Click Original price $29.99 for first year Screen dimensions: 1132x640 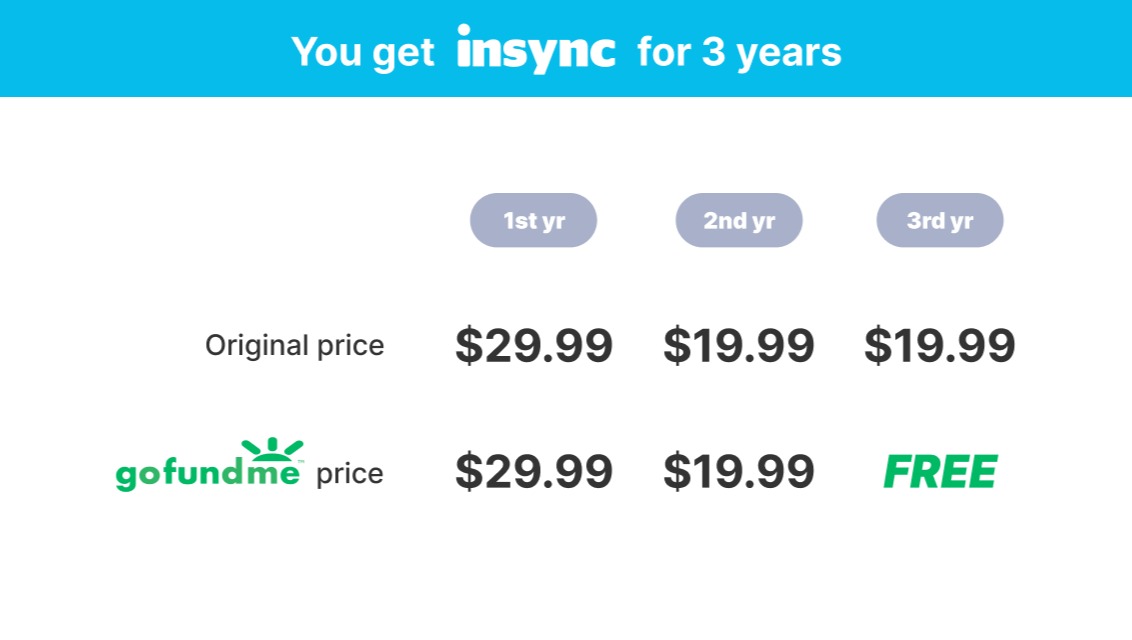tap(534, 345)
